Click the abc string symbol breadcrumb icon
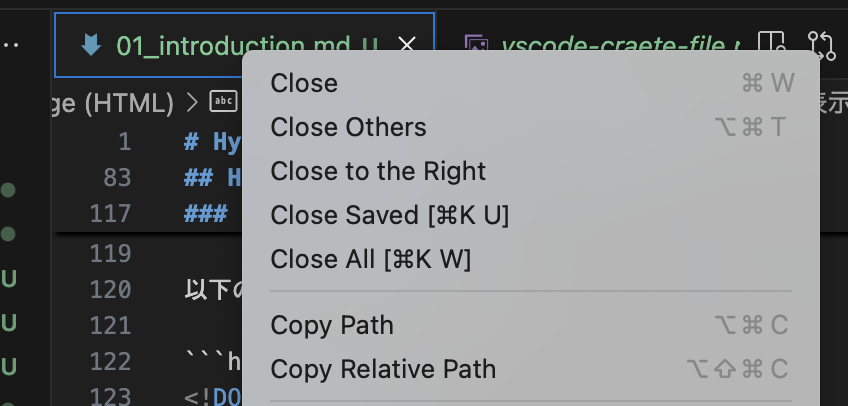Screen dimensions: 848x406 [224, 101]
